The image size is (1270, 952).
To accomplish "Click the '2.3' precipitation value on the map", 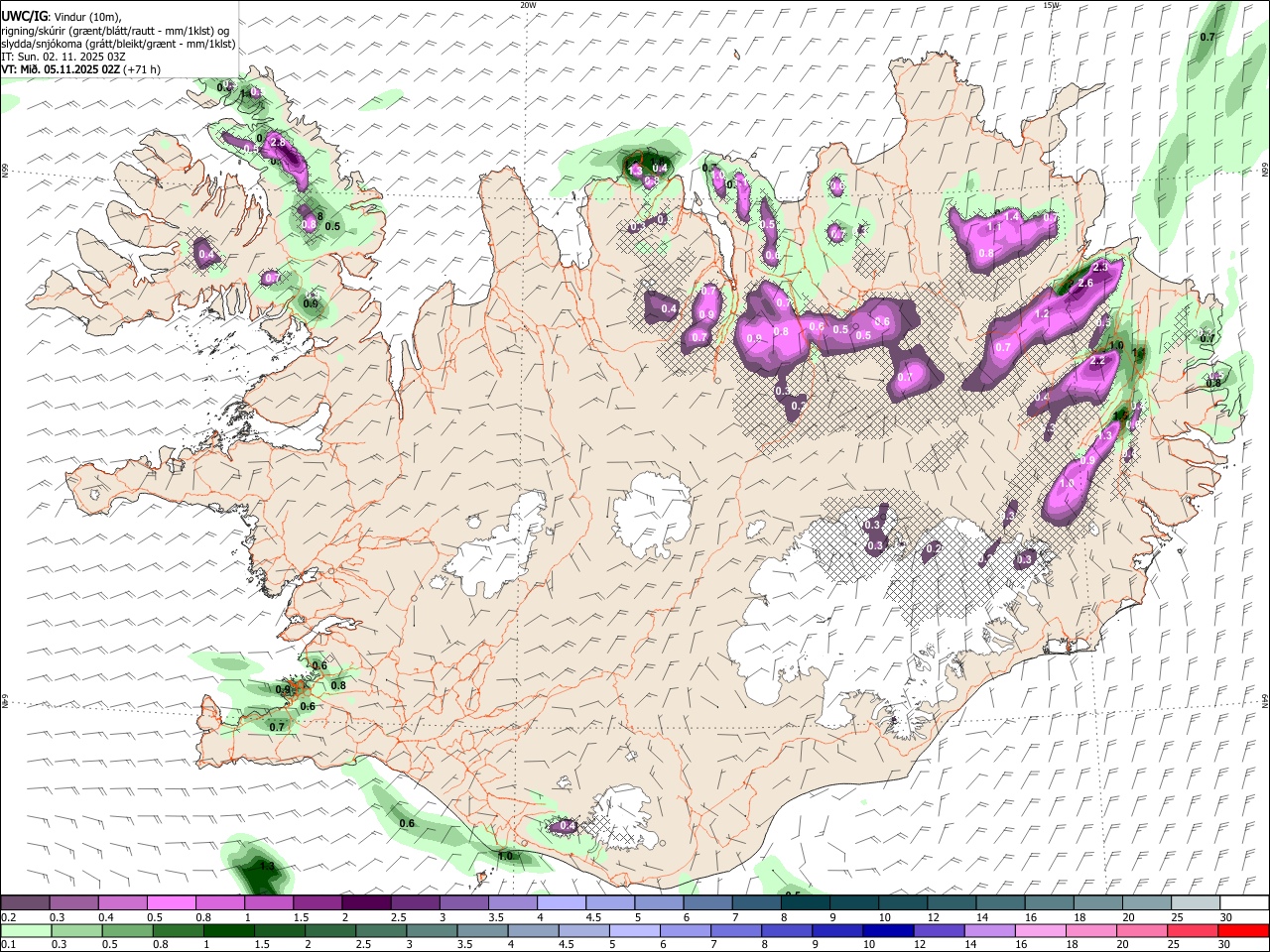I will click(1100, 268).
